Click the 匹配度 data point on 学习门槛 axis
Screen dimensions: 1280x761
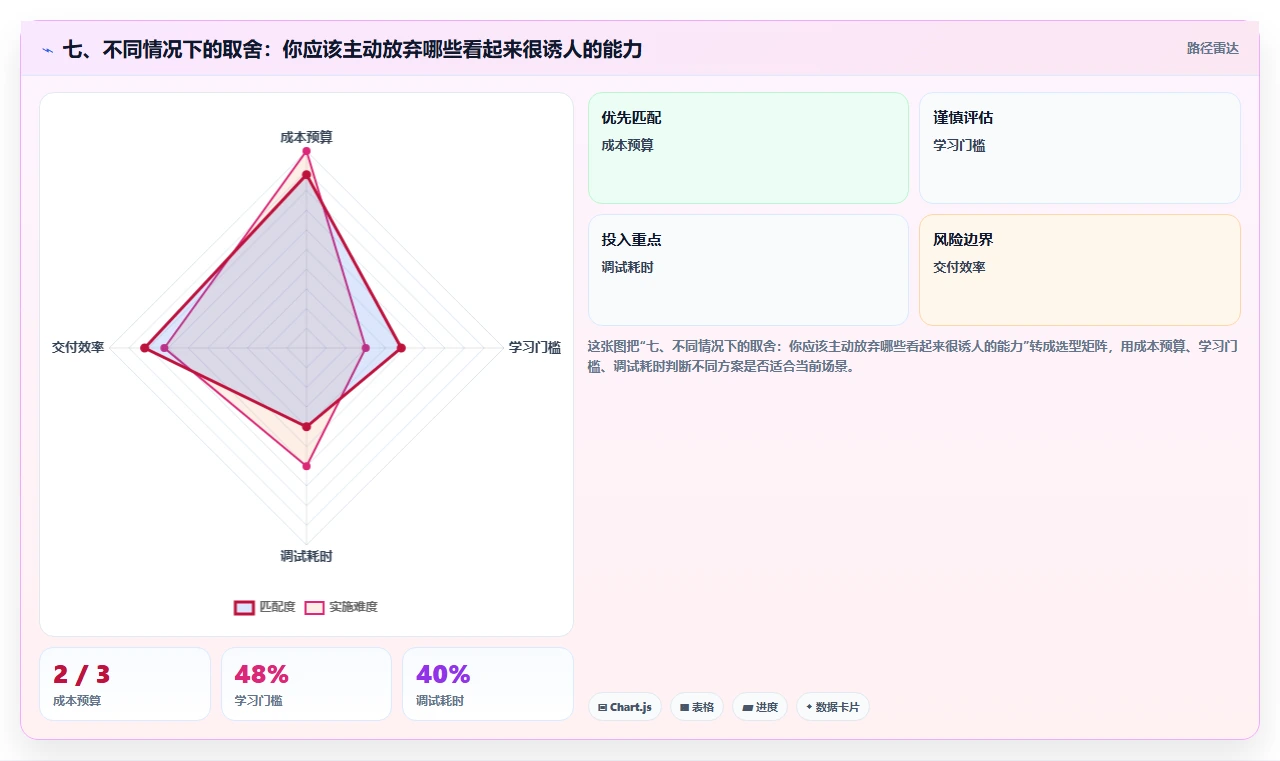[x=402, y=348]
